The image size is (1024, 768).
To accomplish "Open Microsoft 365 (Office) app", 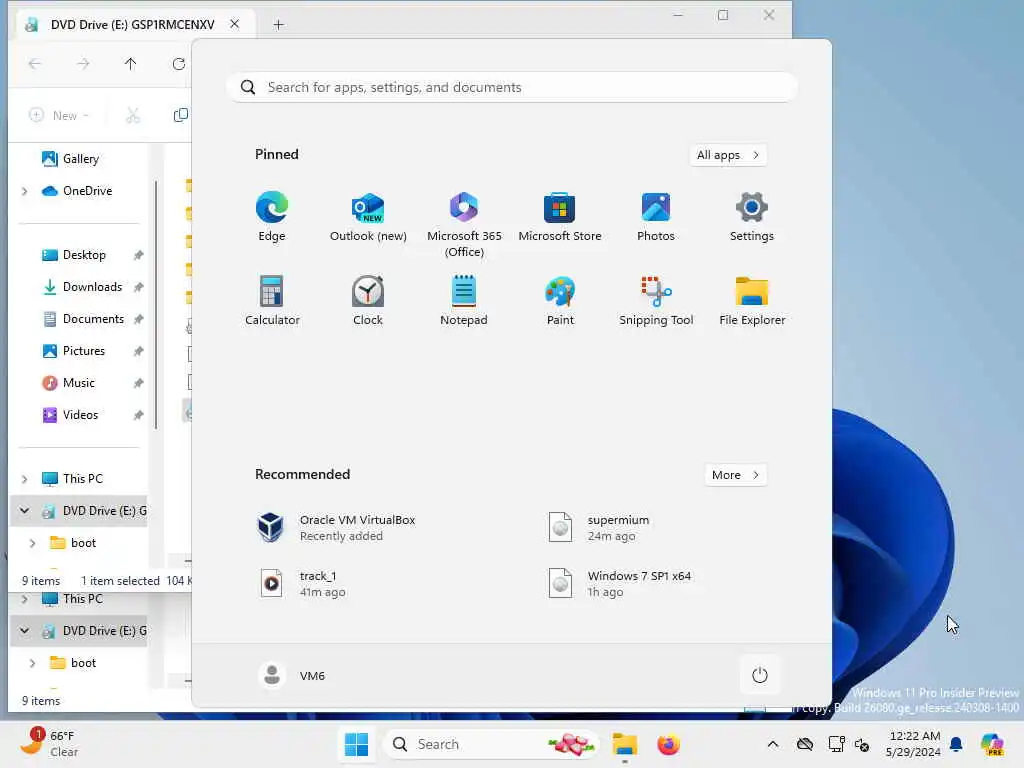I will (x=464, y=225).
